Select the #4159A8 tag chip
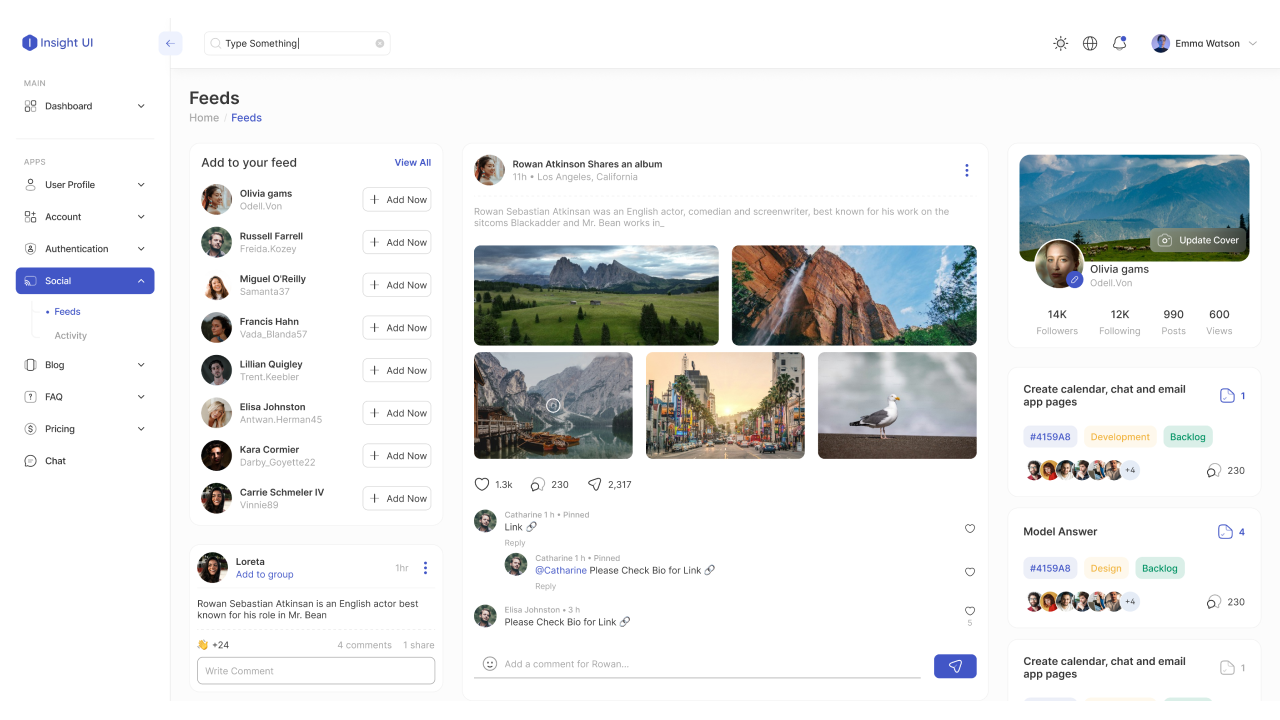The height and width of the screenshot is (720, 1280). pyautogui.click(x=1050, y=436)
